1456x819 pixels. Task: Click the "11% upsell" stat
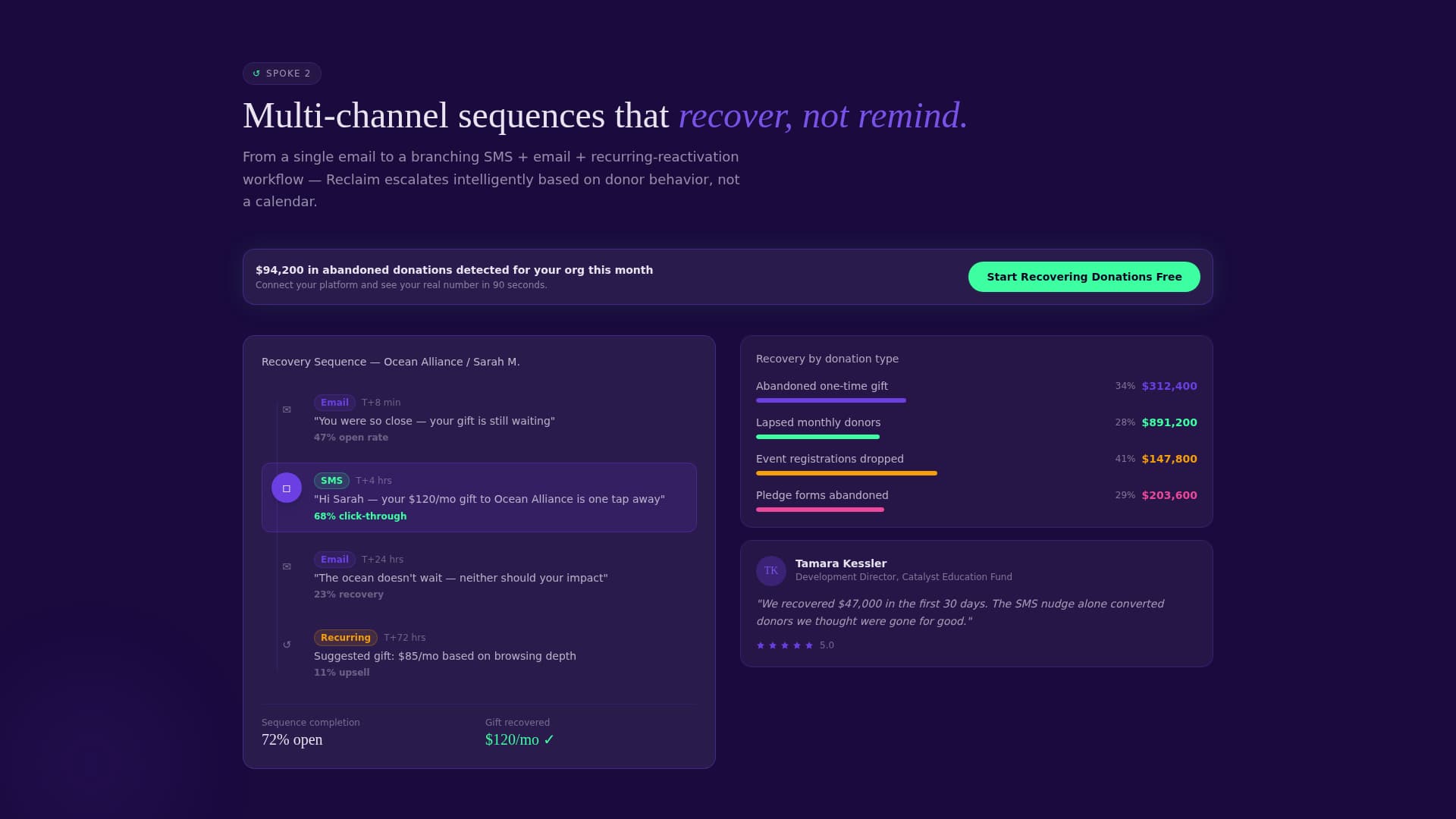(342, 673)
